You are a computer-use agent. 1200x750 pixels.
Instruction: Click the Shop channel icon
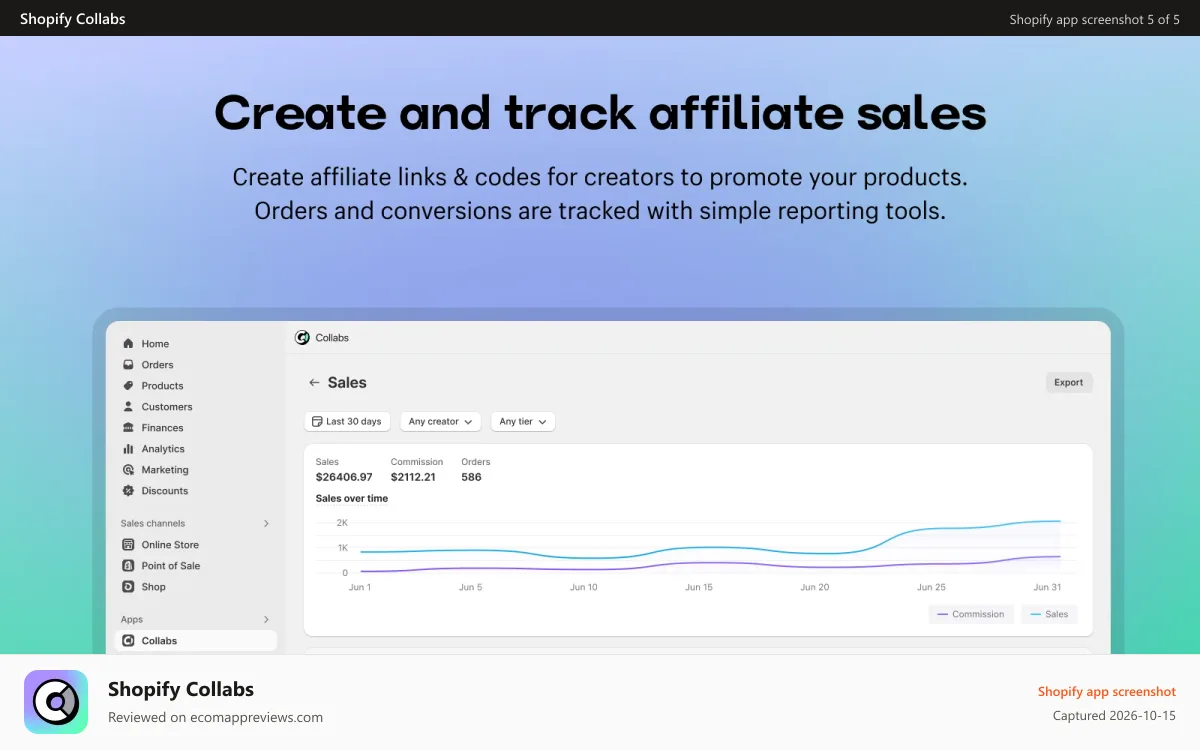coord(128,587)
